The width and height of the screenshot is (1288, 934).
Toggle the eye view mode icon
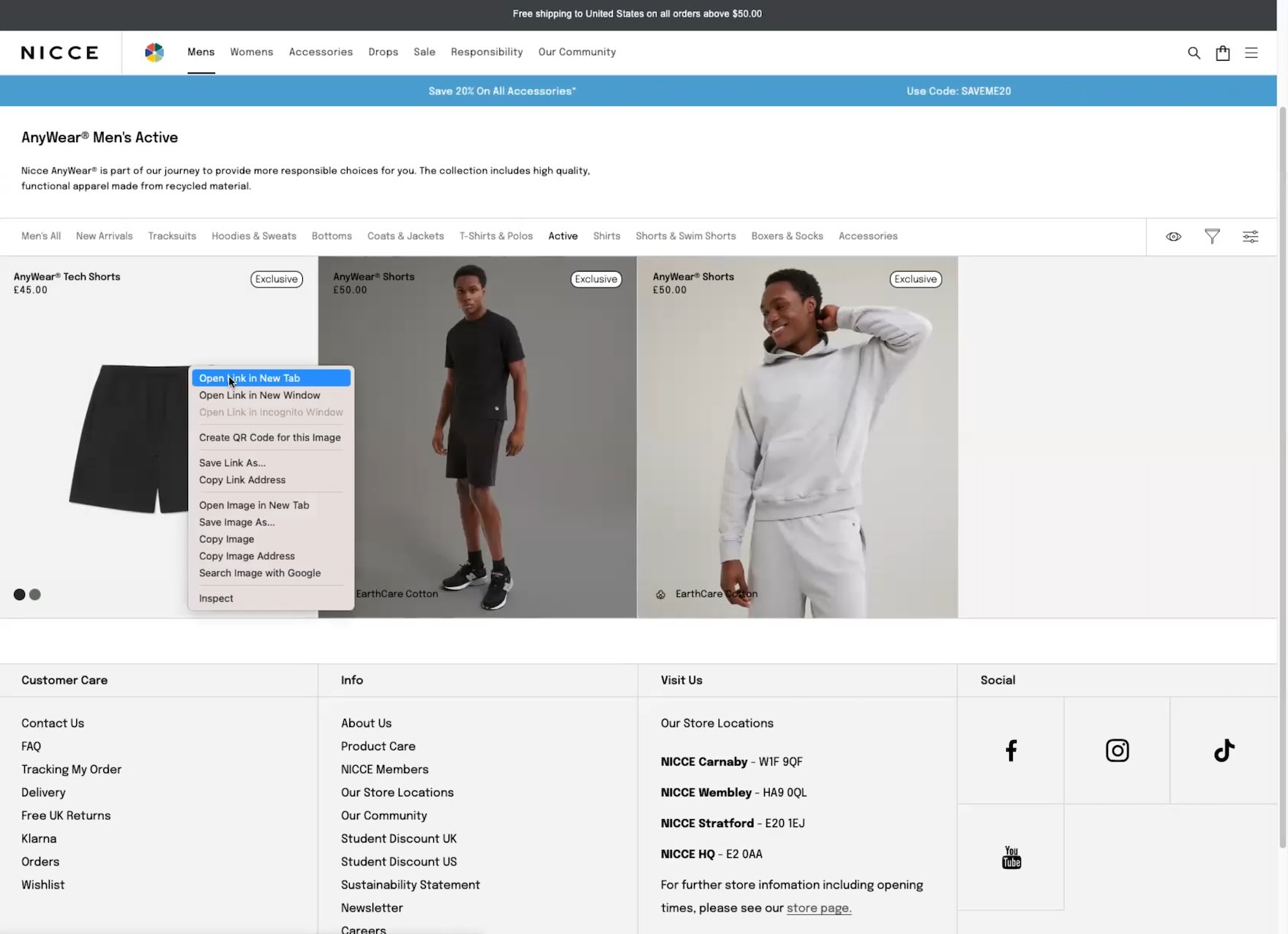point(1173,236)
